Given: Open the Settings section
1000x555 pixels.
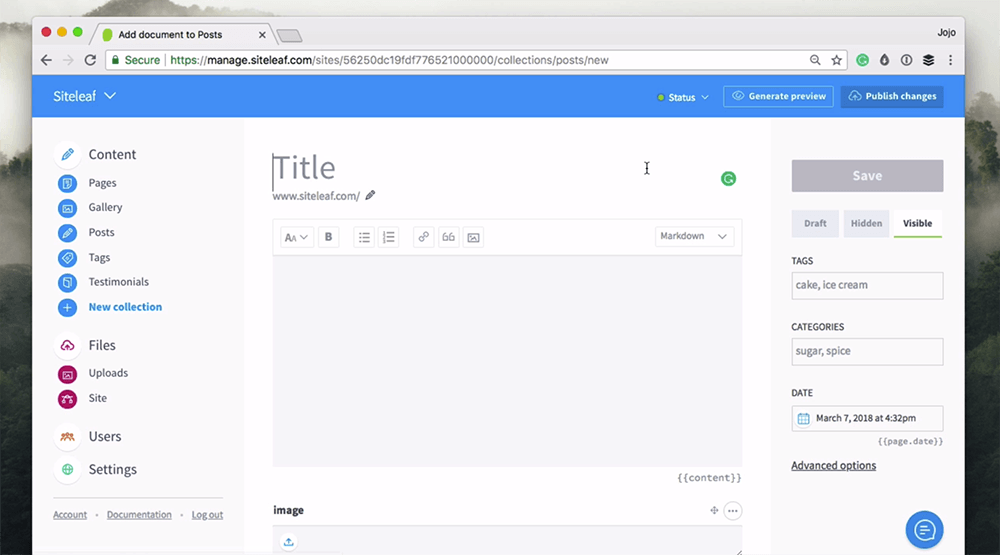Looking at the screenshot, I should pos(112,470).
